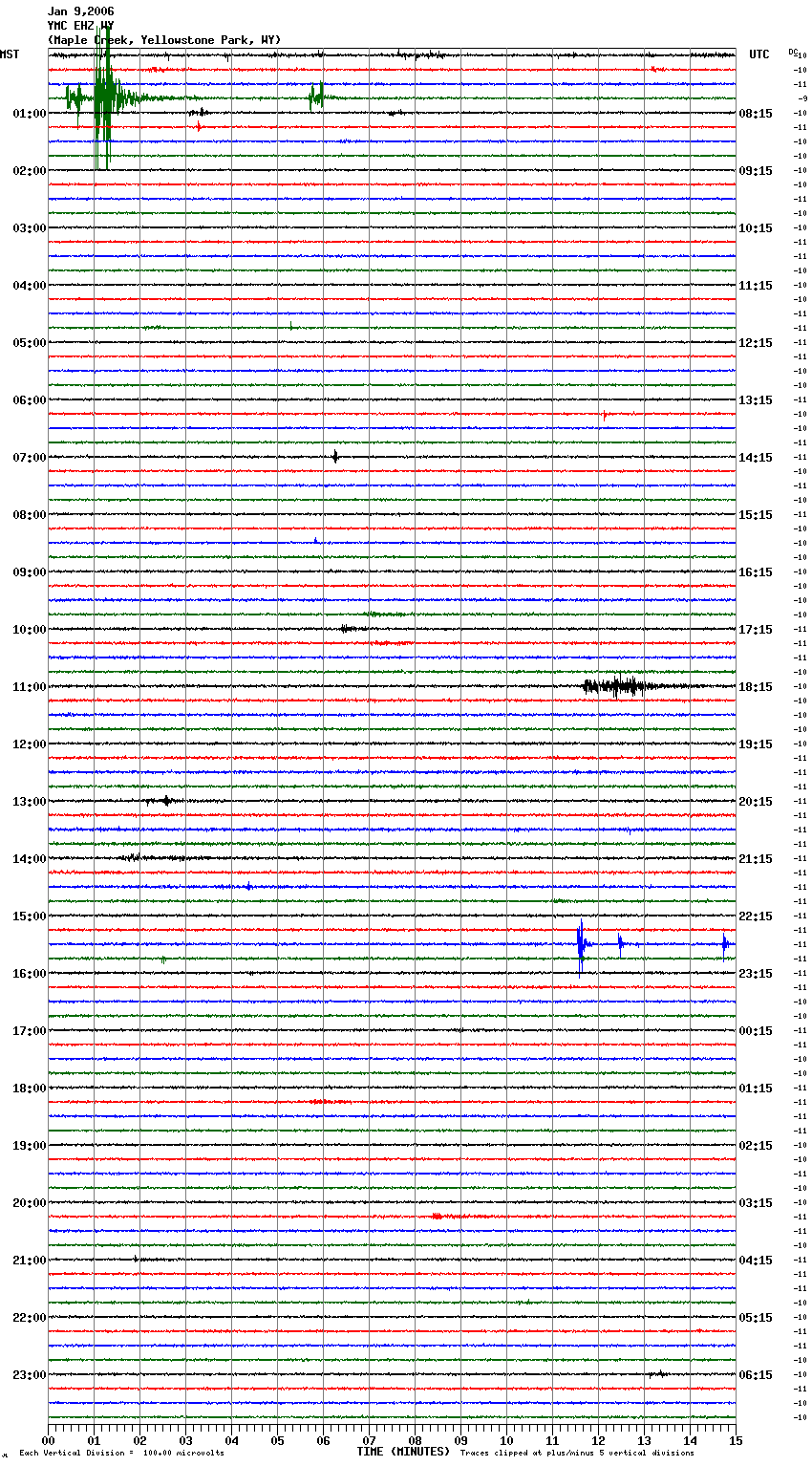Select the 18:00 MST time label
Screen dimensions: 812x1466
point(30,1089)
